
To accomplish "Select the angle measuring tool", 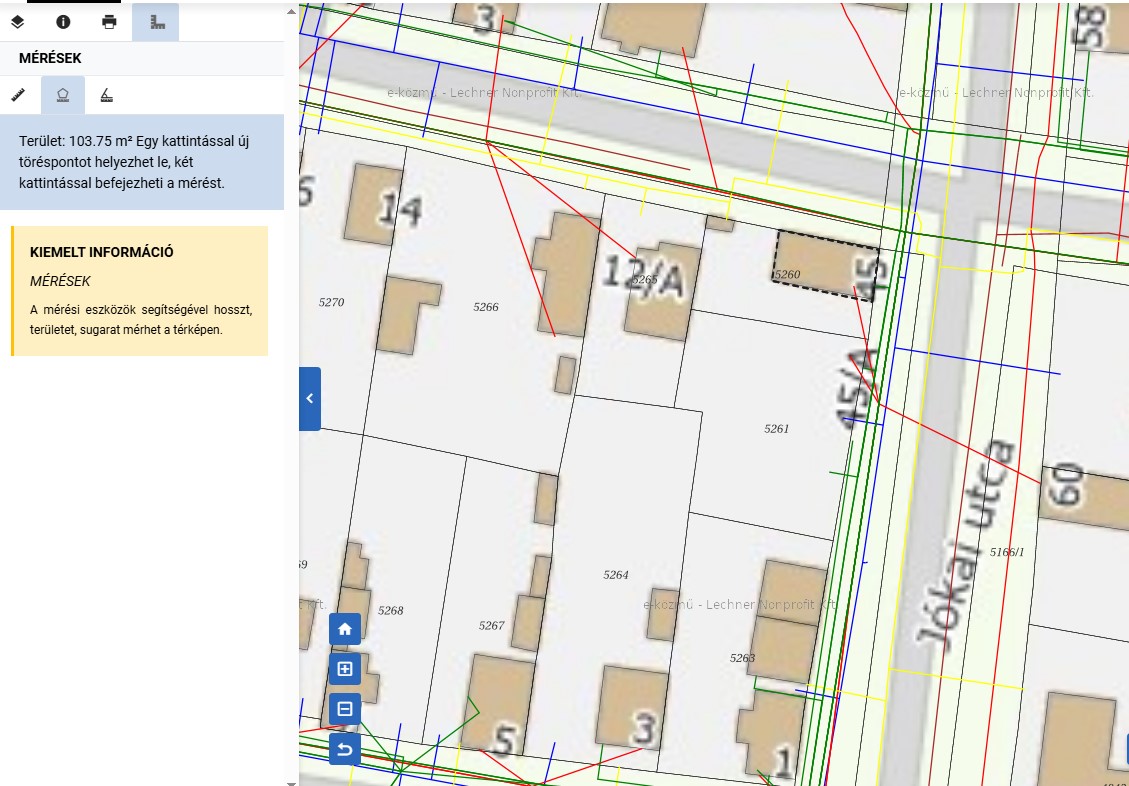I will click(x=107, y=96).
